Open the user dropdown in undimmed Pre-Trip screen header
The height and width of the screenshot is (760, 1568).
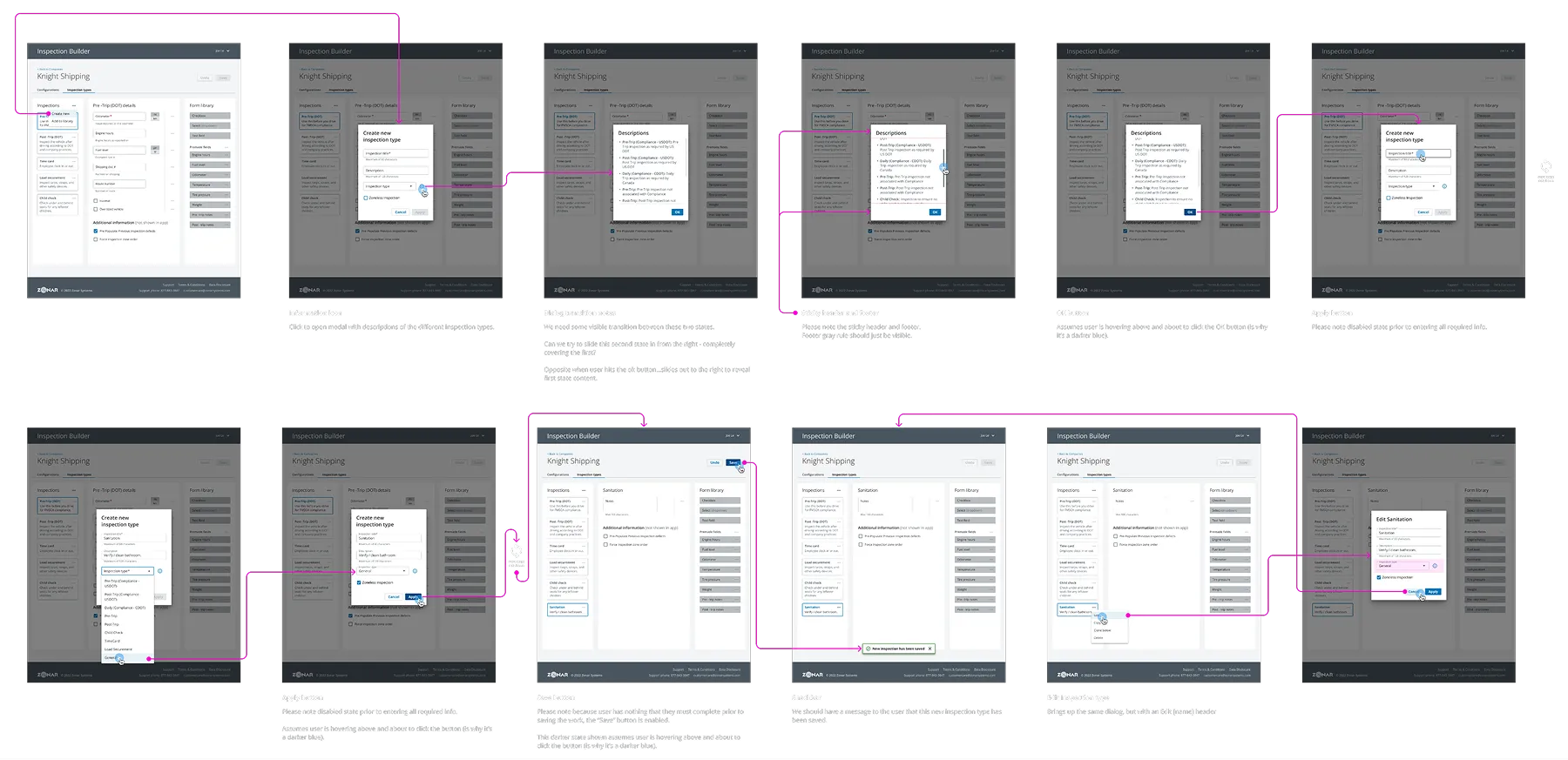click(223, 51)
